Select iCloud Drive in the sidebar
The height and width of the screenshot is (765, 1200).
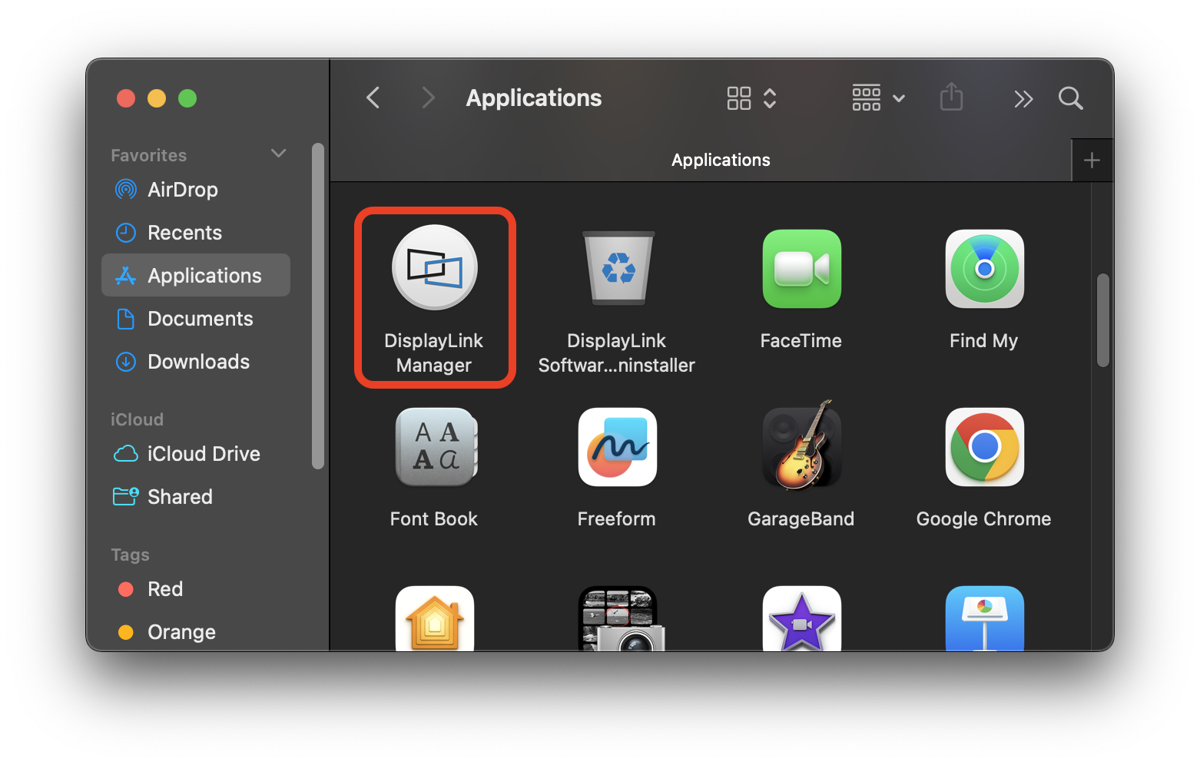203,454
